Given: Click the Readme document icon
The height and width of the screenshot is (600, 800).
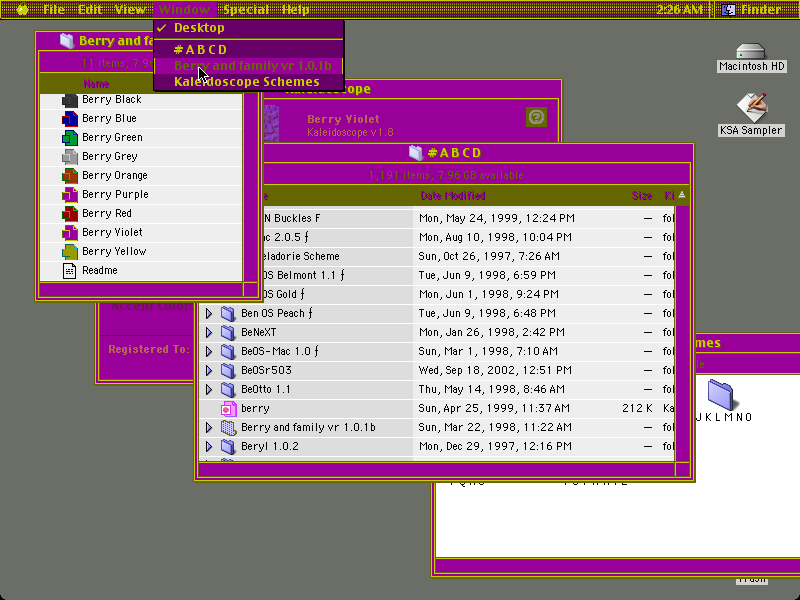Looking at the screenshot, I should [69, 271].
